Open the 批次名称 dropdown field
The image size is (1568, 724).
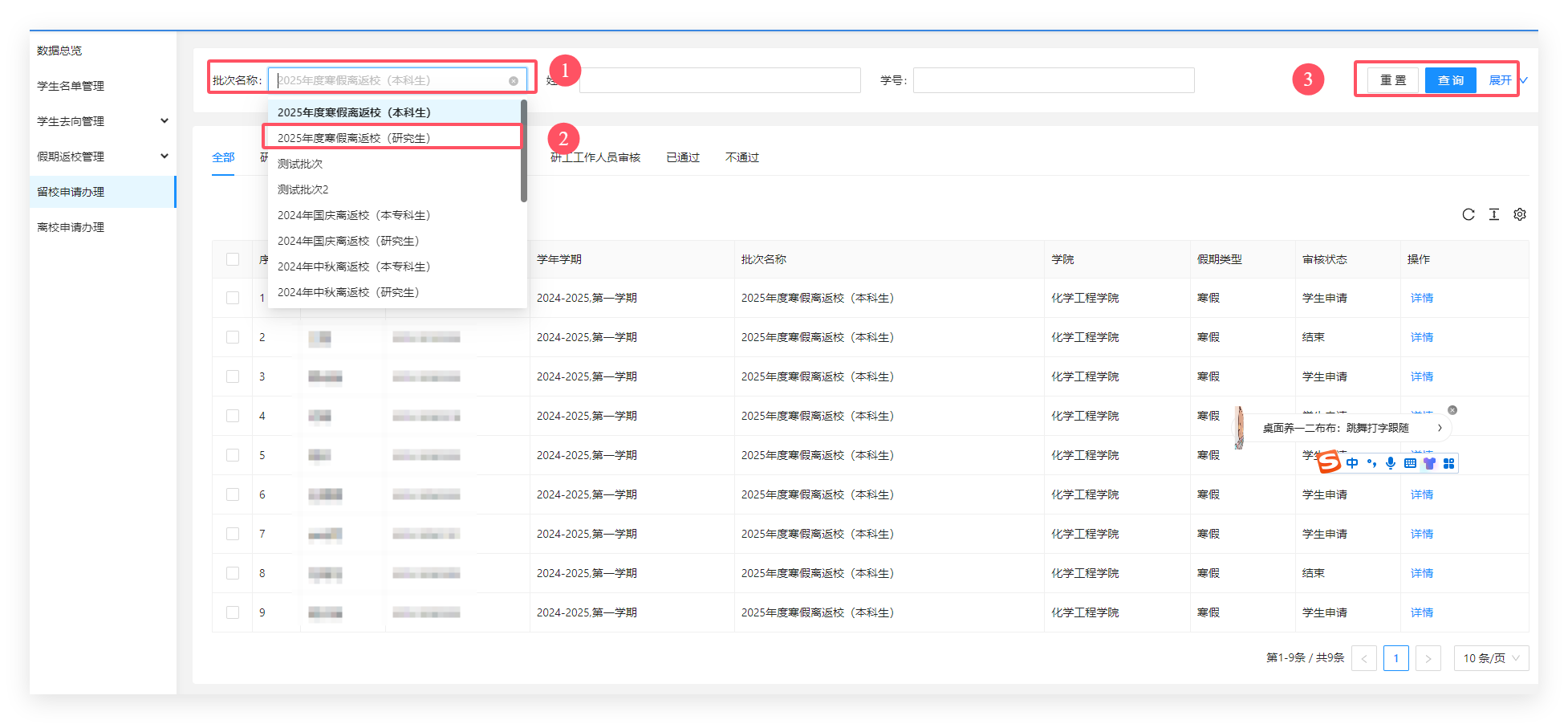click(x=397, y=80)
